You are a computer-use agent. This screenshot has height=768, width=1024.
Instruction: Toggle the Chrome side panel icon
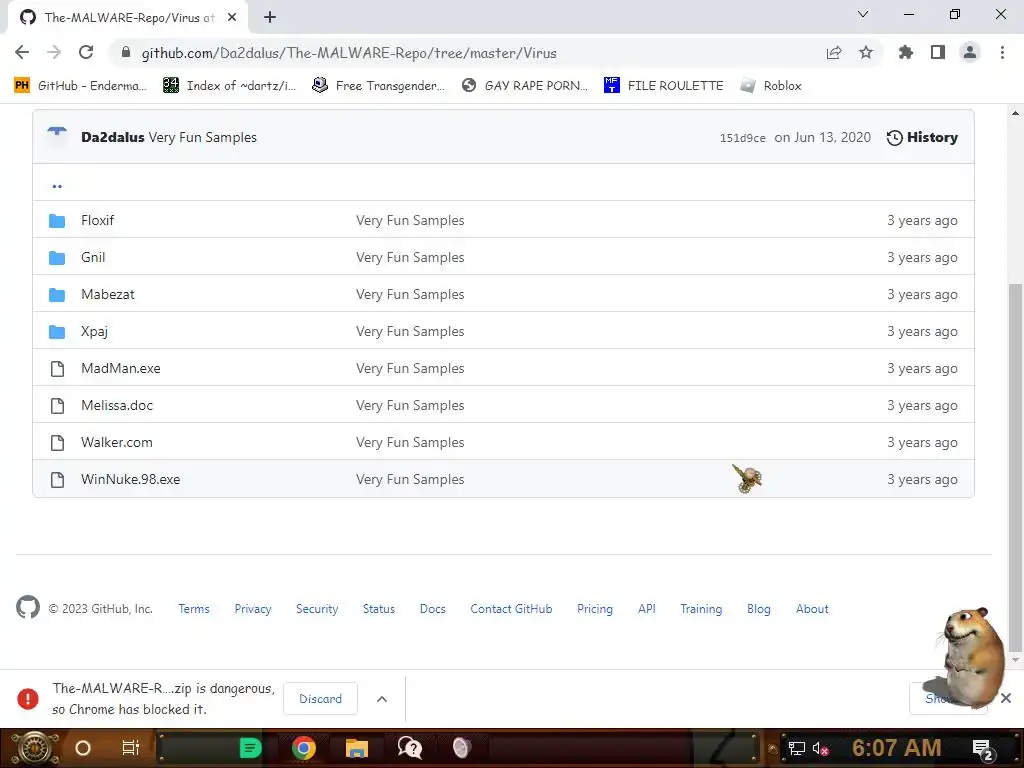point(938,52)
